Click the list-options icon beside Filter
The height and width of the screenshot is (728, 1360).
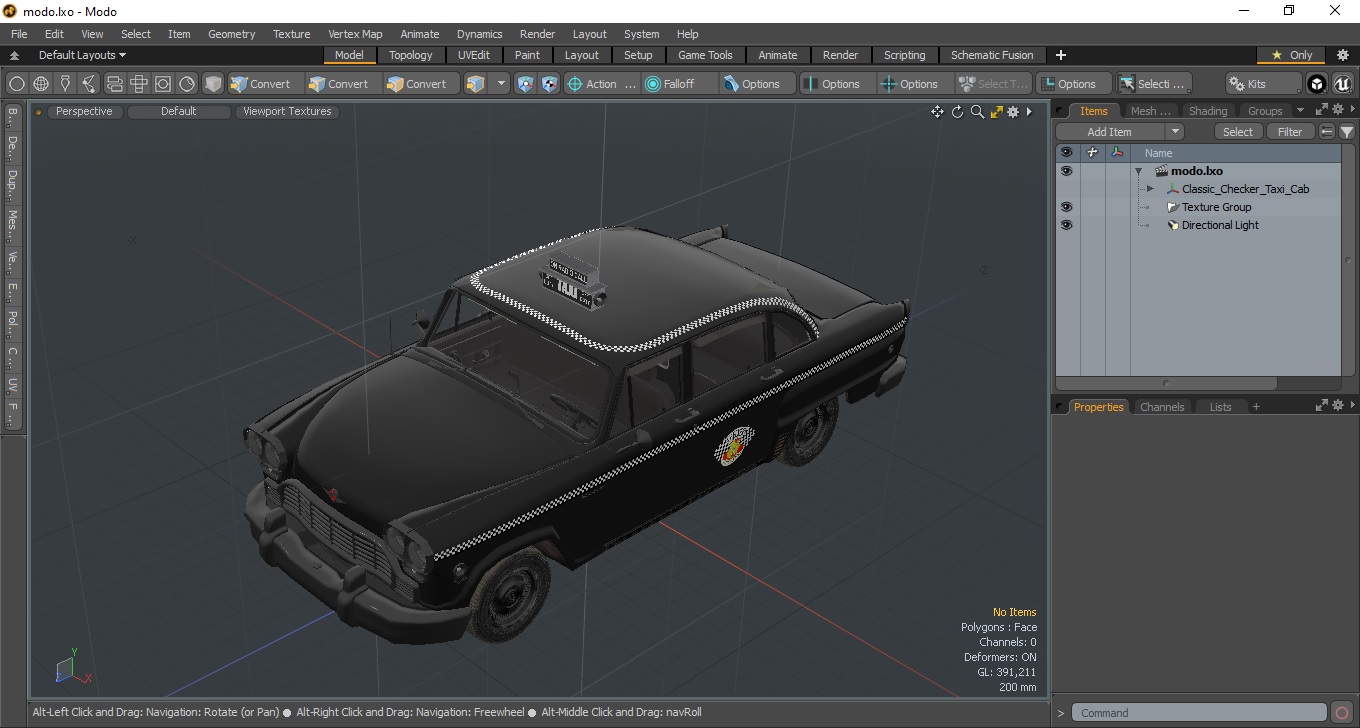[1327, 132]
